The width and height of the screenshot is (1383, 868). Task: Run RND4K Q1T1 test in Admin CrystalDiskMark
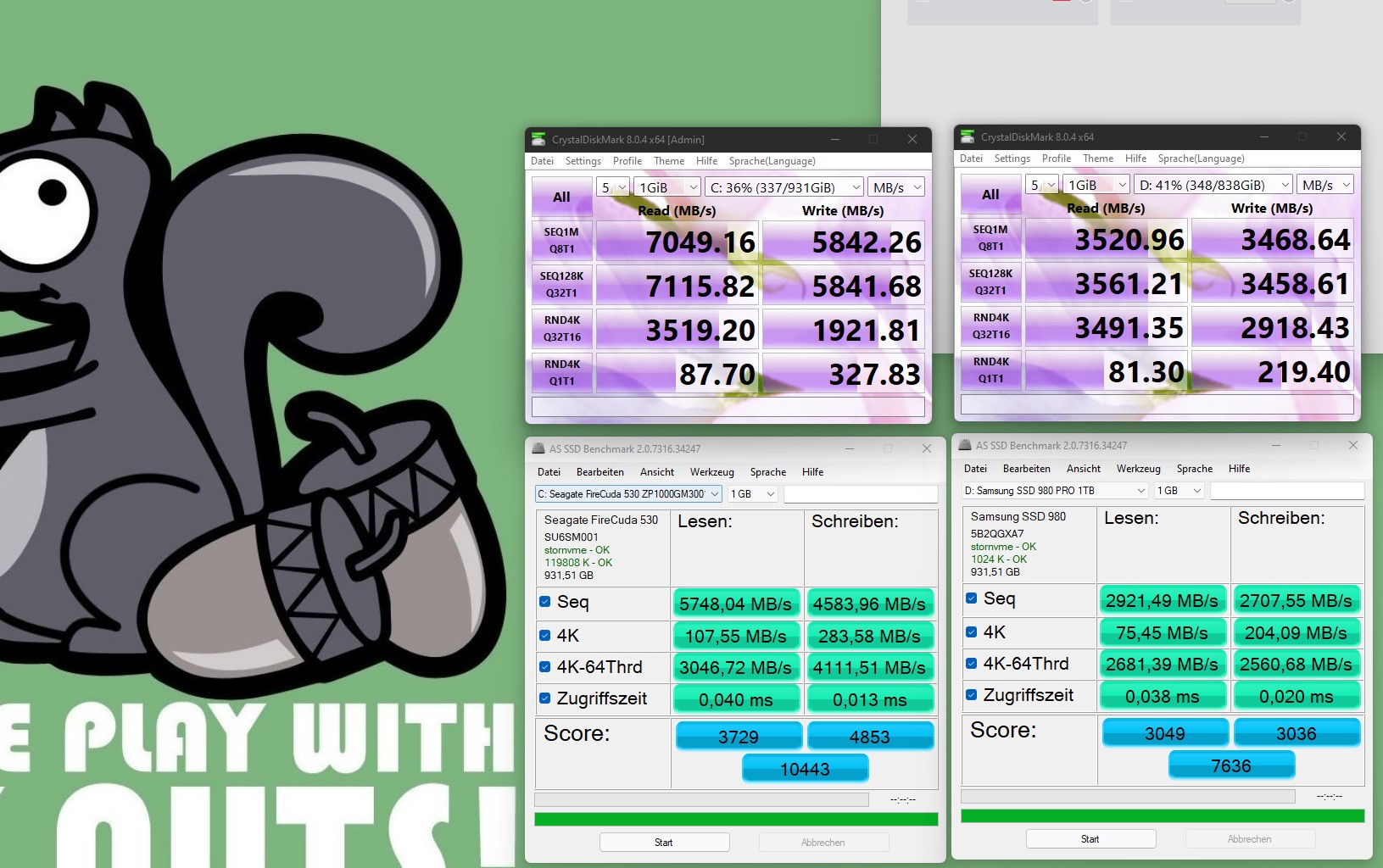coord(561,373)
